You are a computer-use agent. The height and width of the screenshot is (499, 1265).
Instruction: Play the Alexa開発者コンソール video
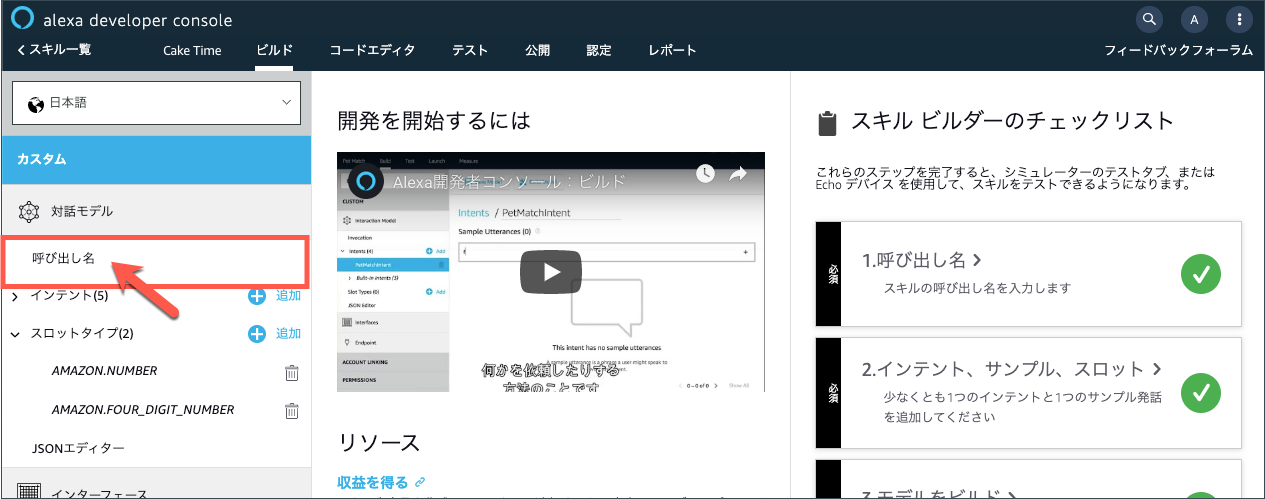[x=550, y=272]
